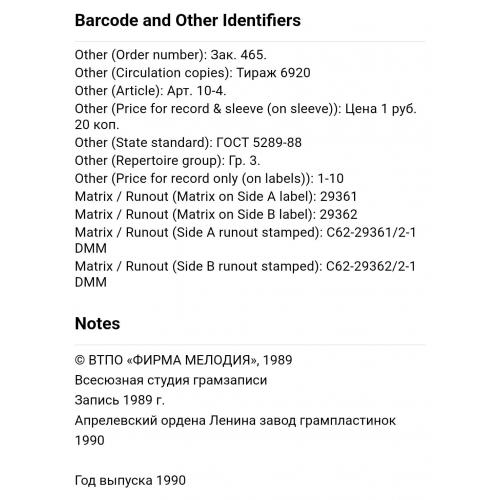Click the DMM text under Side B runout
The image size is (500, 500).
point(91,283)
